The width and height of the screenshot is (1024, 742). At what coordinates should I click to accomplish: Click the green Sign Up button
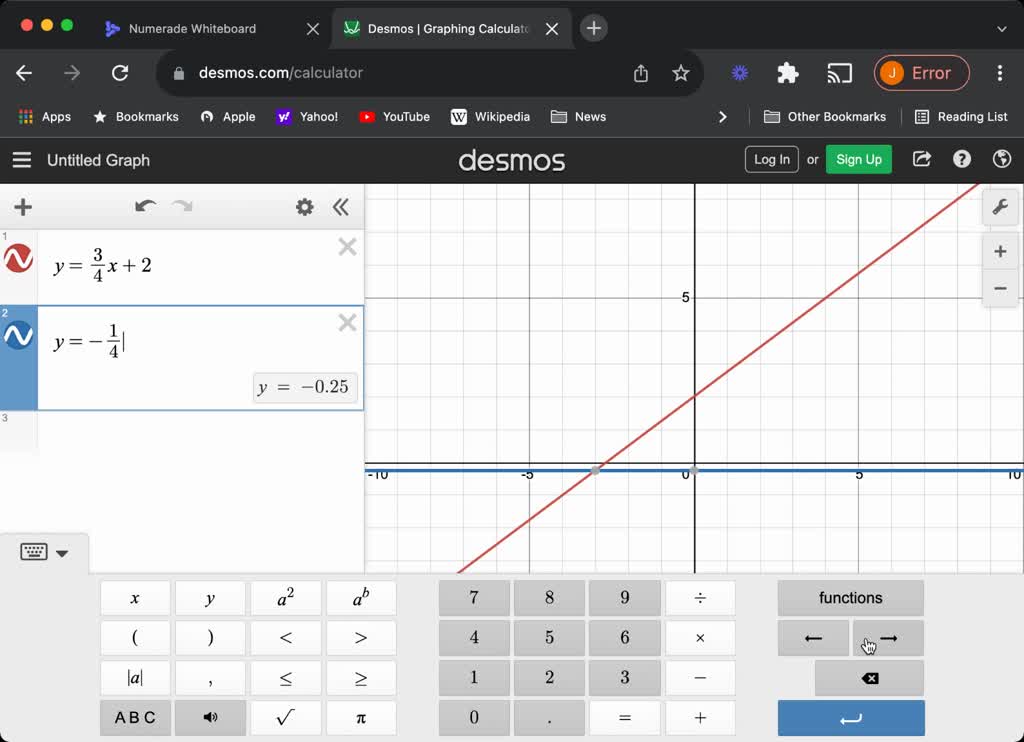coord(858,159)
